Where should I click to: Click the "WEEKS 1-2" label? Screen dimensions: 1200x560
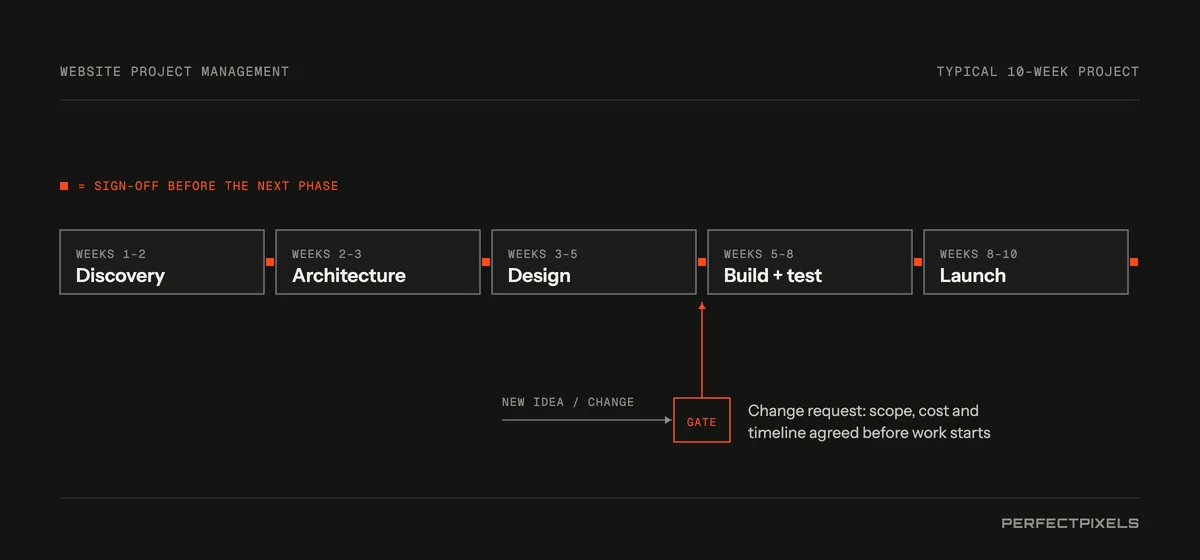click(111, 254)
